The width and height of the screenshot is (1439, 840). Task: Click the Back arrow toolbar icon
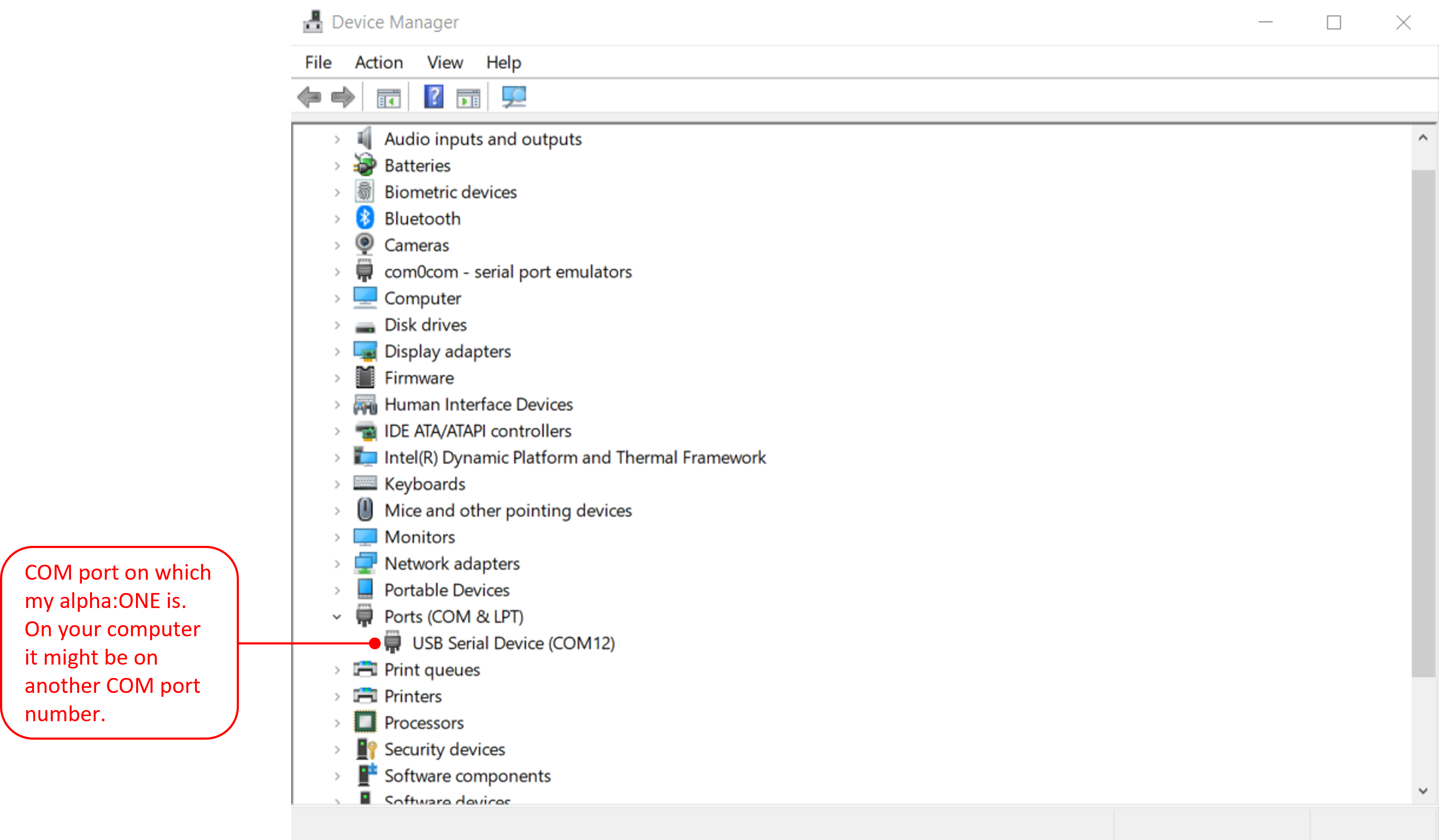click(310, 97)
